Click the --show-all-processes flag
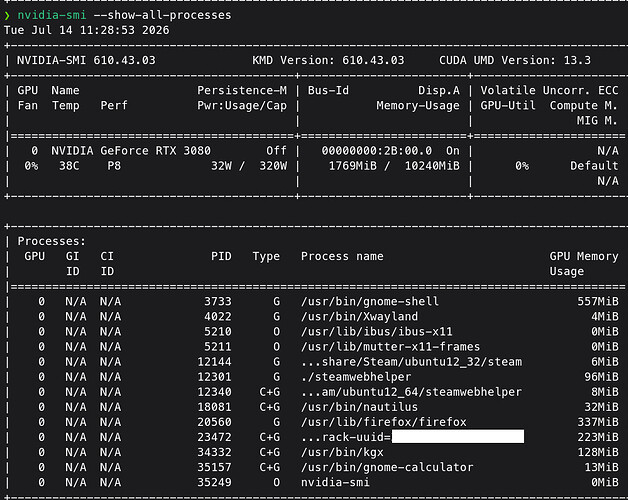Image resolution: width=628 pixels, height=500 pixels. click(162, 15)
